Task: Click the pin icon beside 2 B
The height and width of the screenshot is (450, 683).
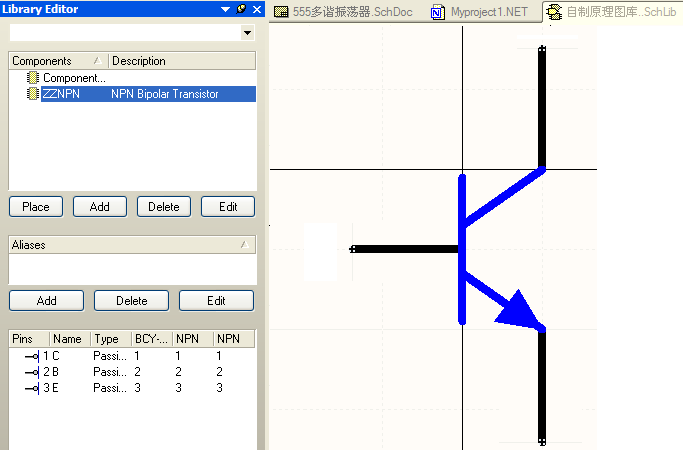Action: [x=32, y=372]
